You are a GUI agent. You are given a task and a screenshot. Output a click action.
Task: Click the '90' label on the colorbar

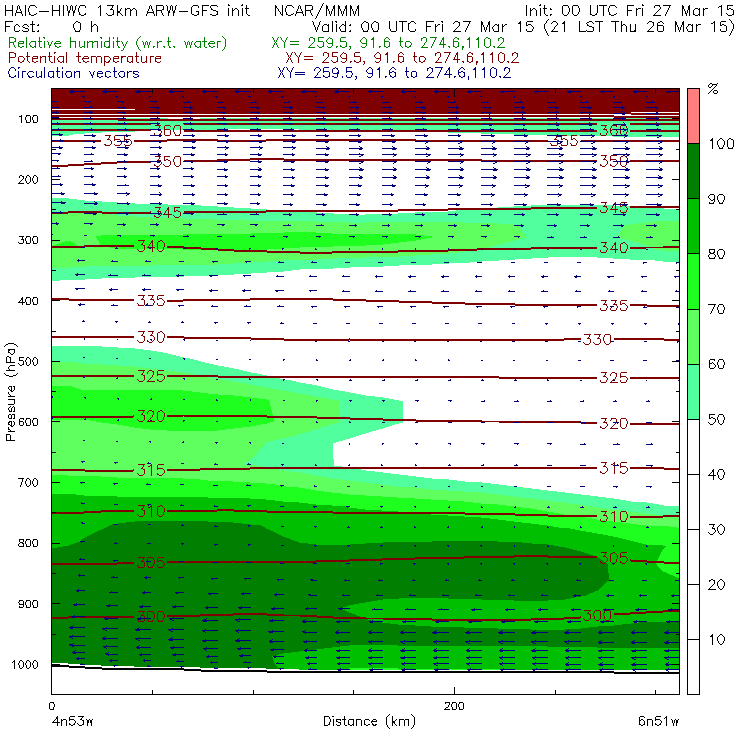716,199
